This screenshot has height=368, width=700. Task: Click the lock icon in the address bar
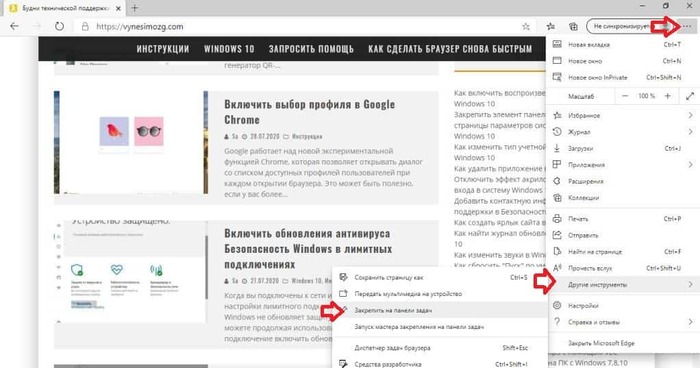click(x=85, y=27)
